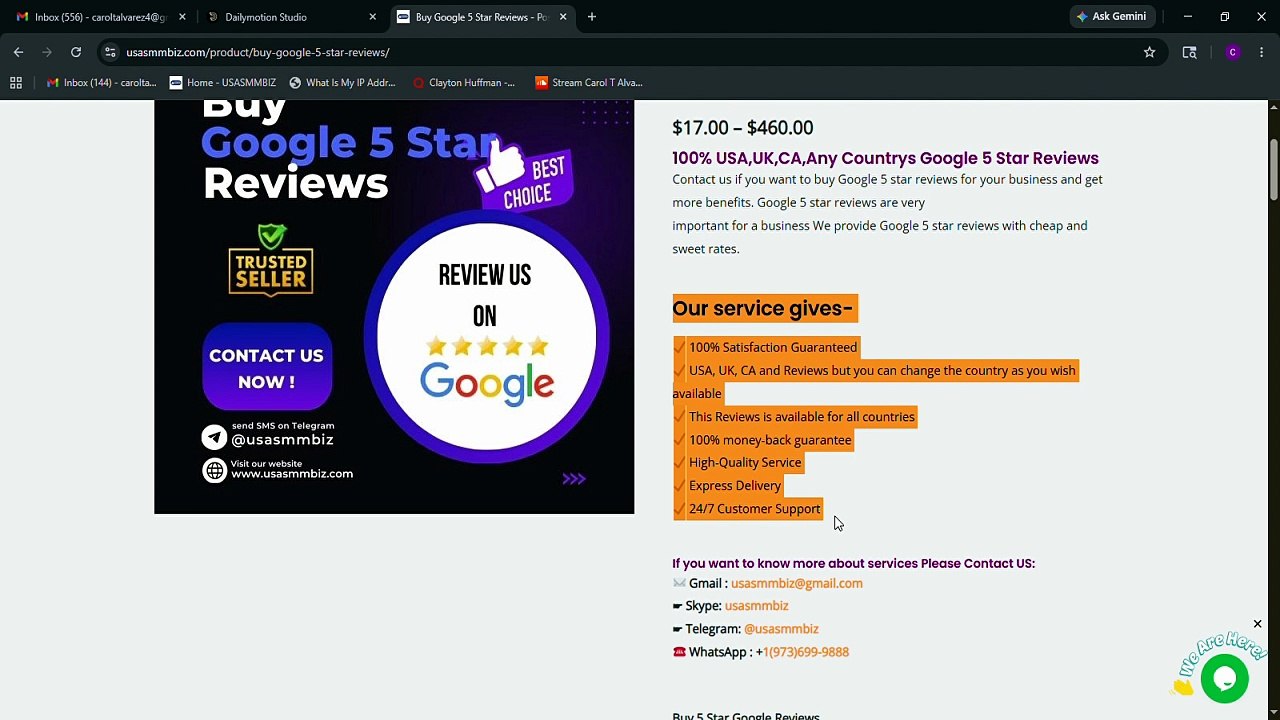View site information icon in address bar
The height and width of the screenshot is (720, 1280).
[x=110, y=52]
